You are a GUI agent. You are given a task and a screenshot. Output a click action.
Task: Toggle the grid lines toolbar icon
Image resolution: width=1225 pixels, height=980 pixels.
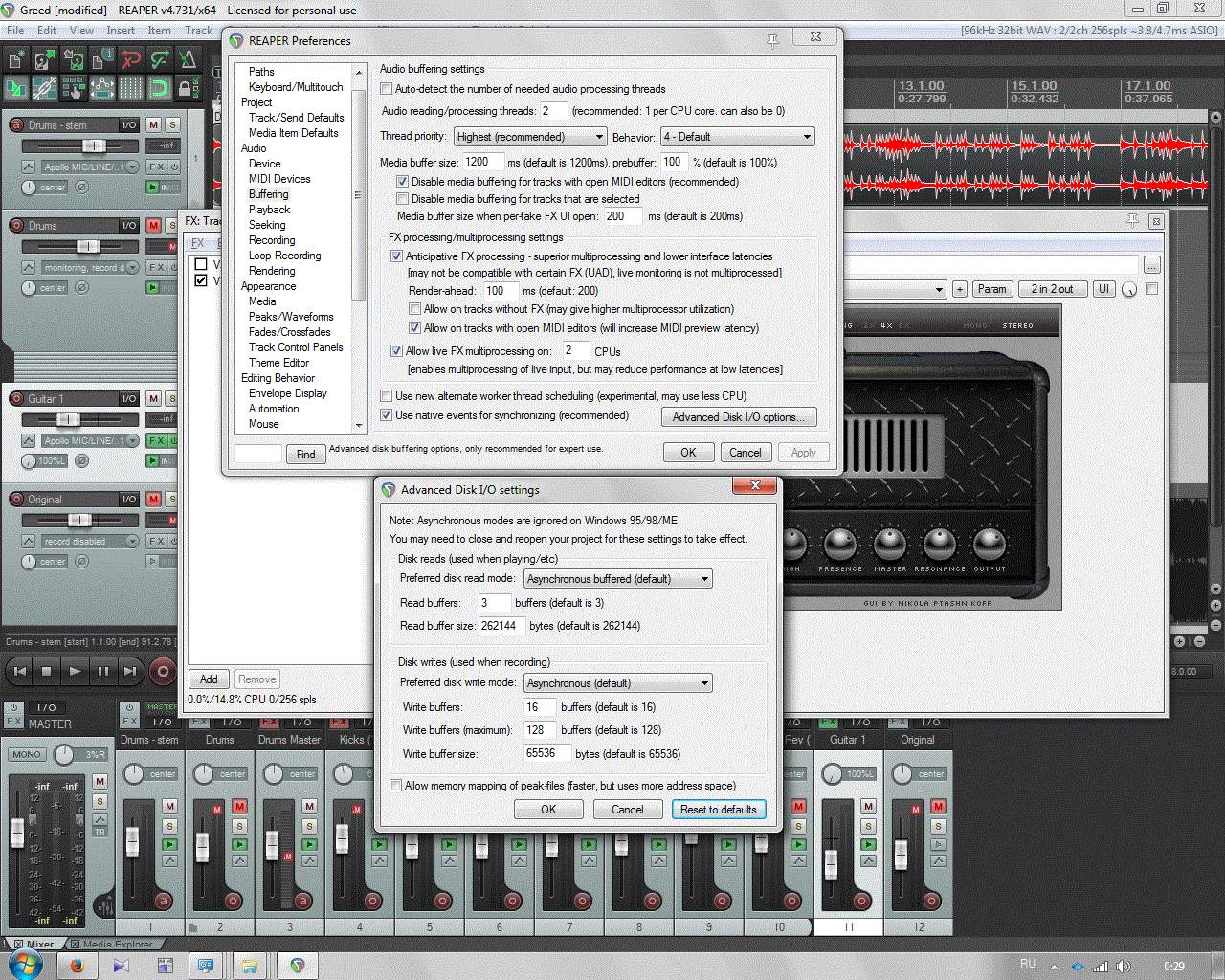coord(130,89)
